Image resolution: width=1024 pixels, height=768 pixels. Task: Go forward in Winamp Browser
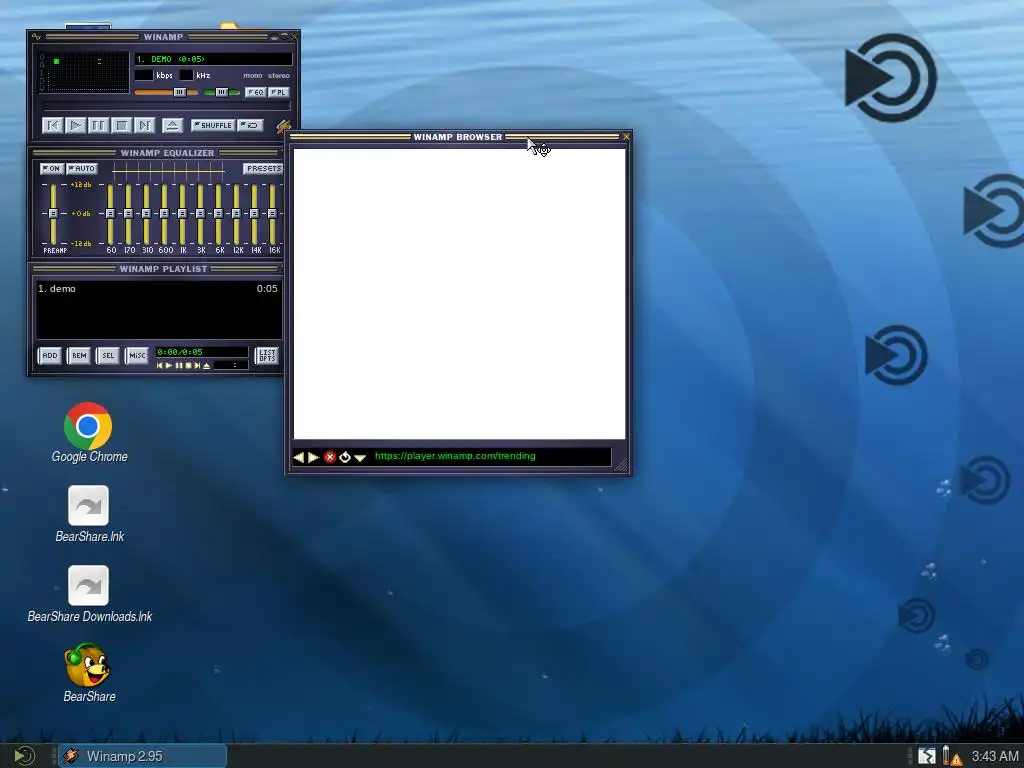(x=313, y=457)
